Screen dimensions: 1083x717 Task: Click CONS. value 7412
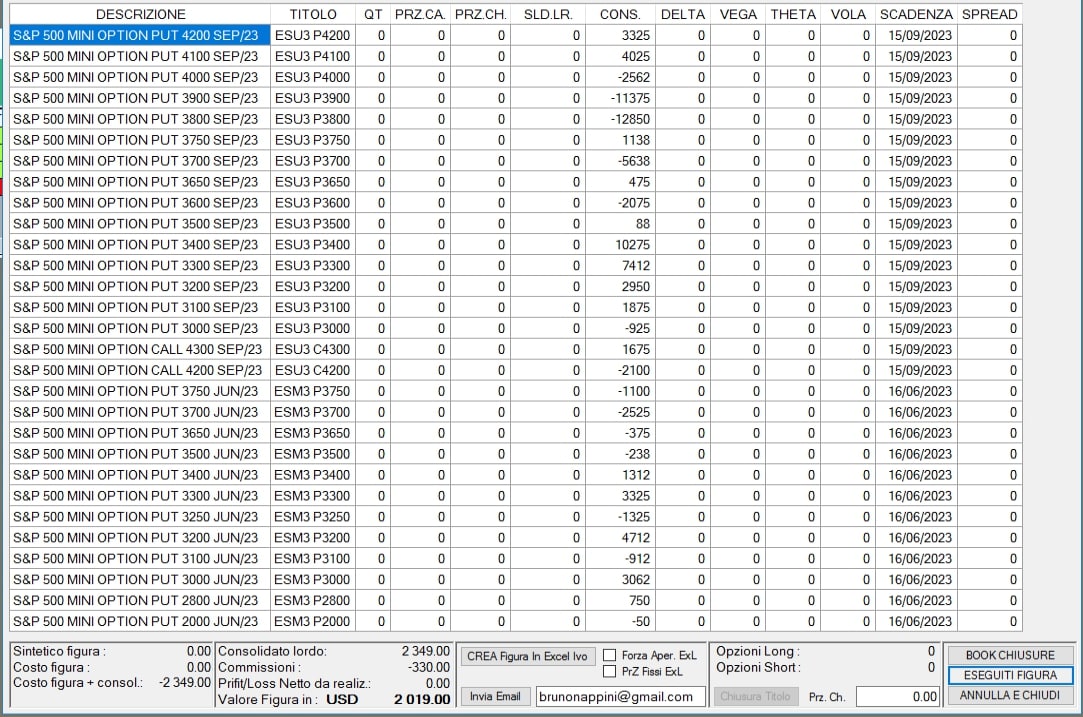click(620, 265)
